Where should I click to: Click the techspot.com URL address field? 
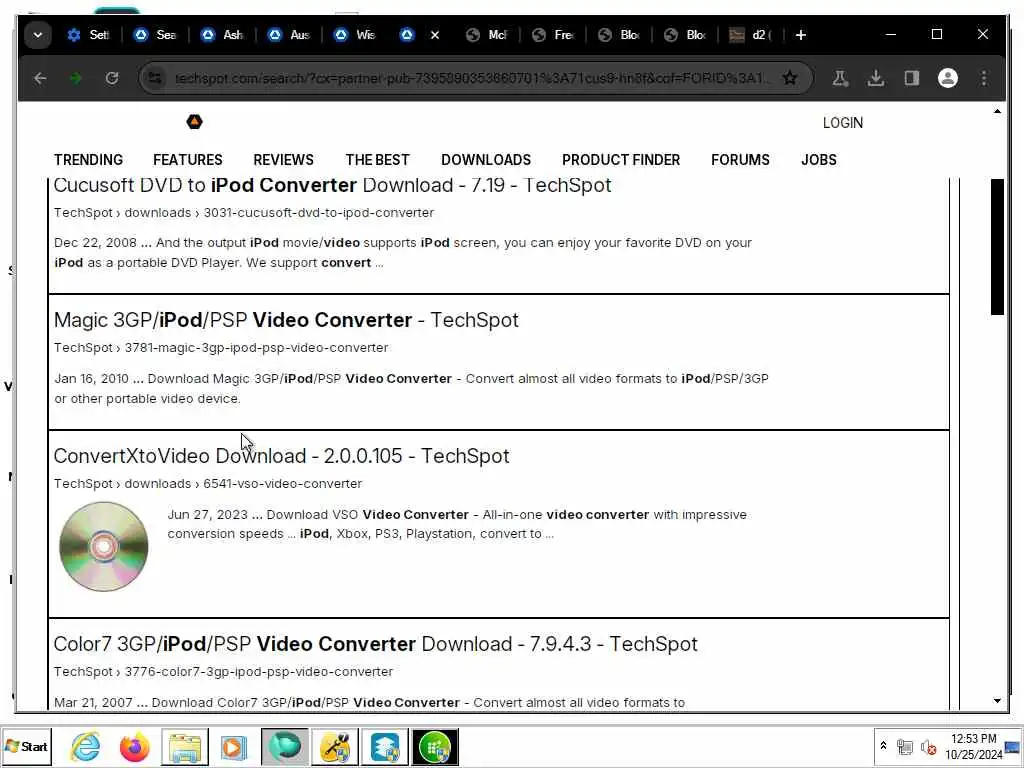click(x=473, y=78)
